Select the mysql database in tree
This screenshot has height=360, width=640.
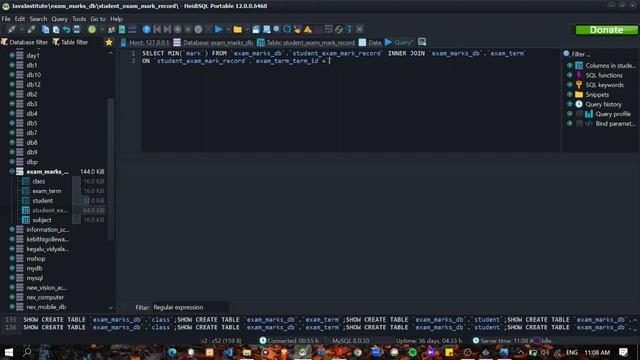tap(34, 278)
